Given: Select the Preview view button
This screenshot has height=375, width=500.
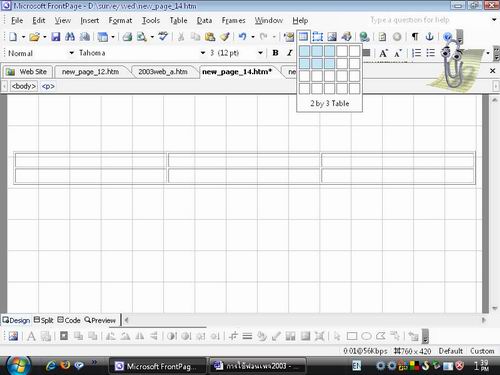Looking at the screenshot, I should [100, 320].
